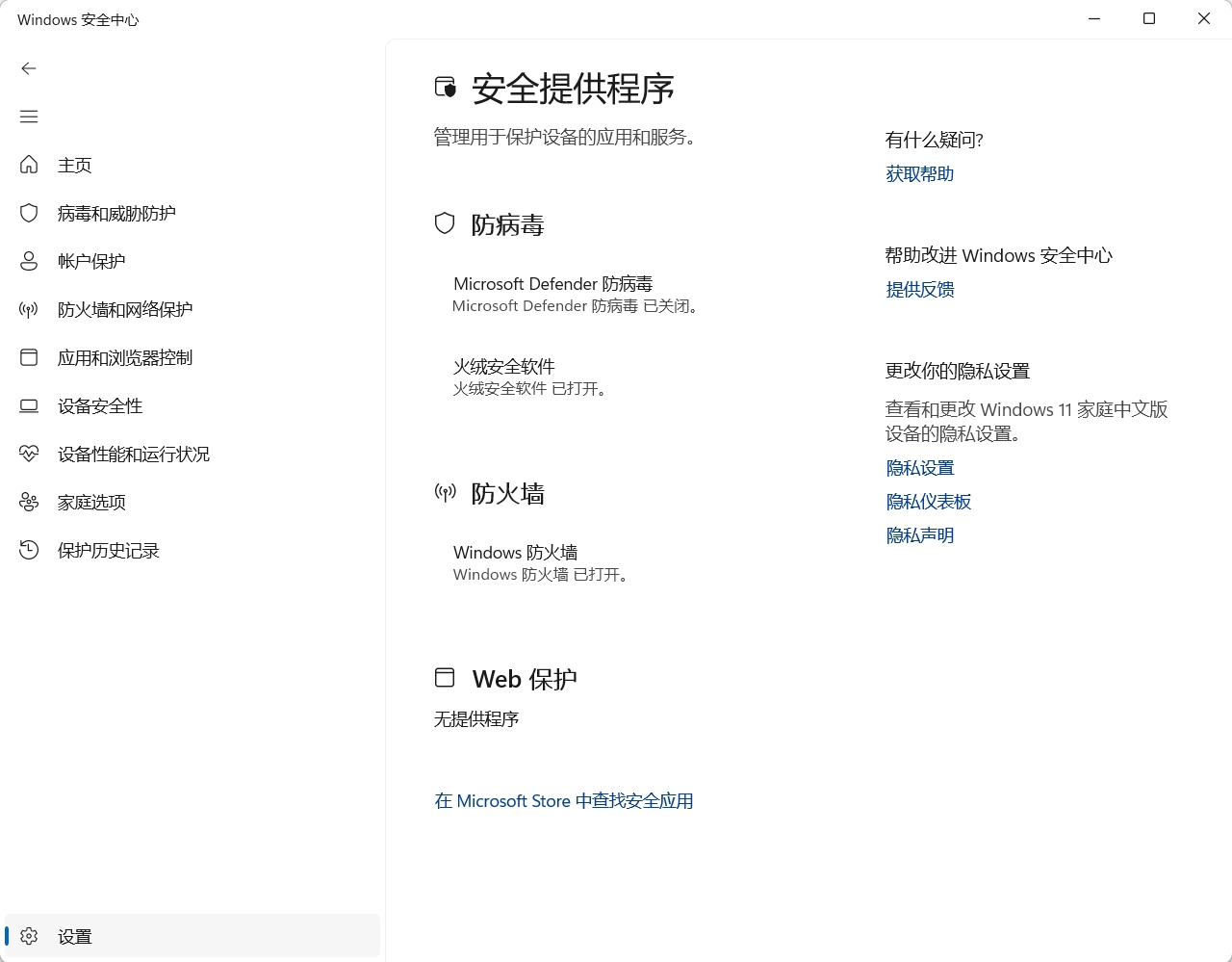This screenshot has width=1232, height=962.
Task: Click the protection history clock icon
Action: [x=29, y=550]
